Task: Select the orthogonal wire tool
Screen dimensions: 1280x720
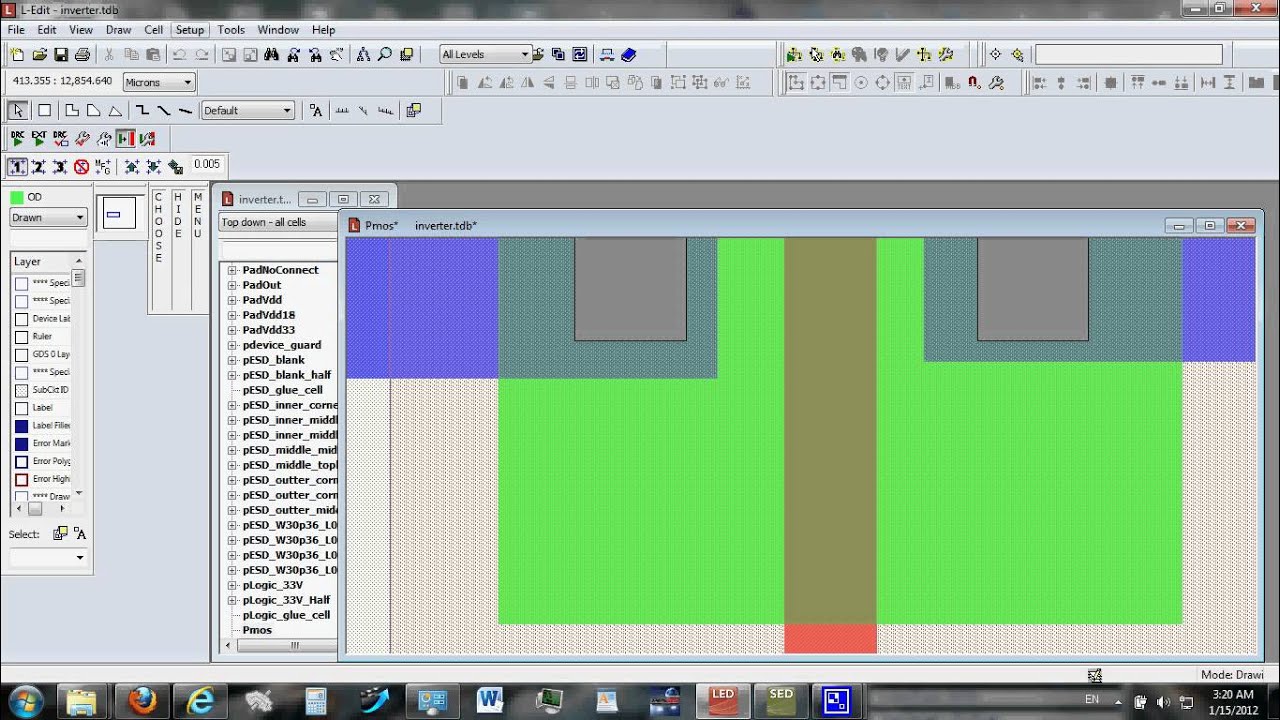Action: pos(142,110)
